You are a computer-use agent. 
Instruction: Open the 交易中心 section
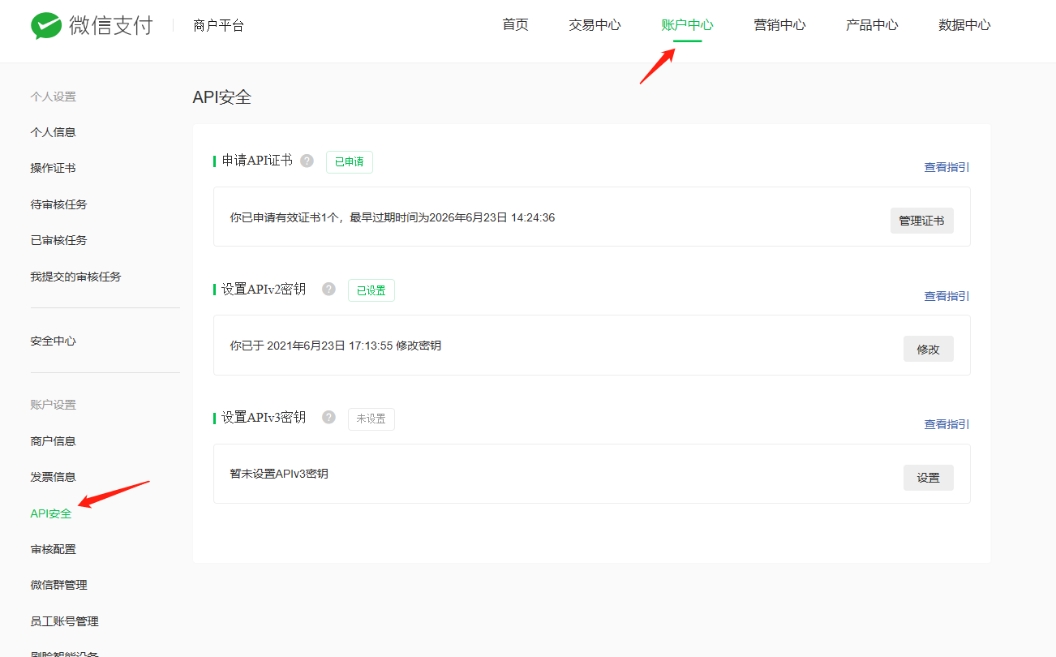pos(595,25)
